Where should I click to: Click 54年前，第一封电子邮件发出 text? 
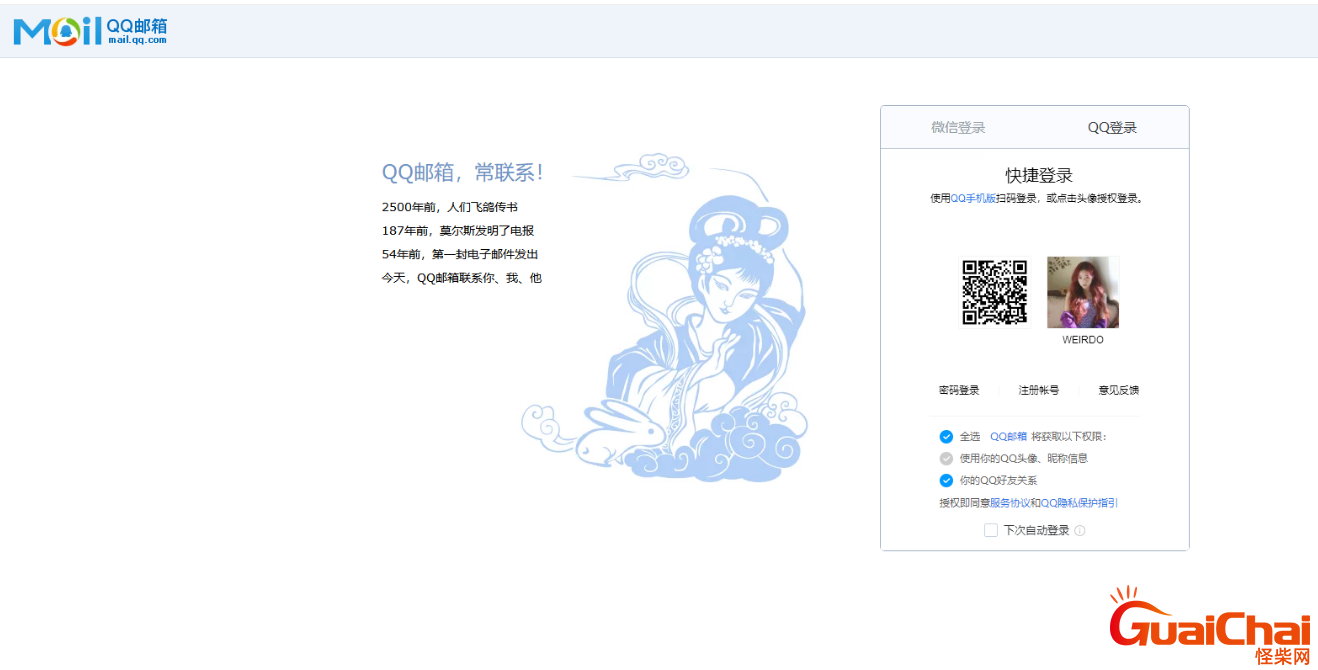point(460,254)
